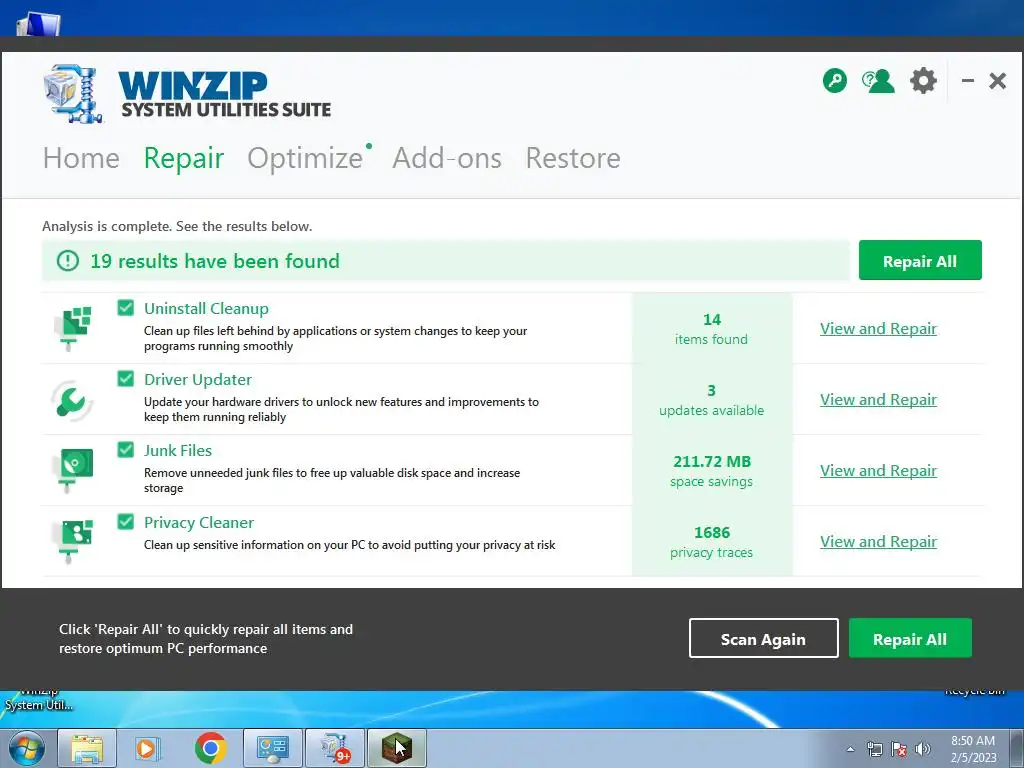Click the Scan Again button
Screen dimensions: 1024x768
pyautogui.click(x=763, y=638)
